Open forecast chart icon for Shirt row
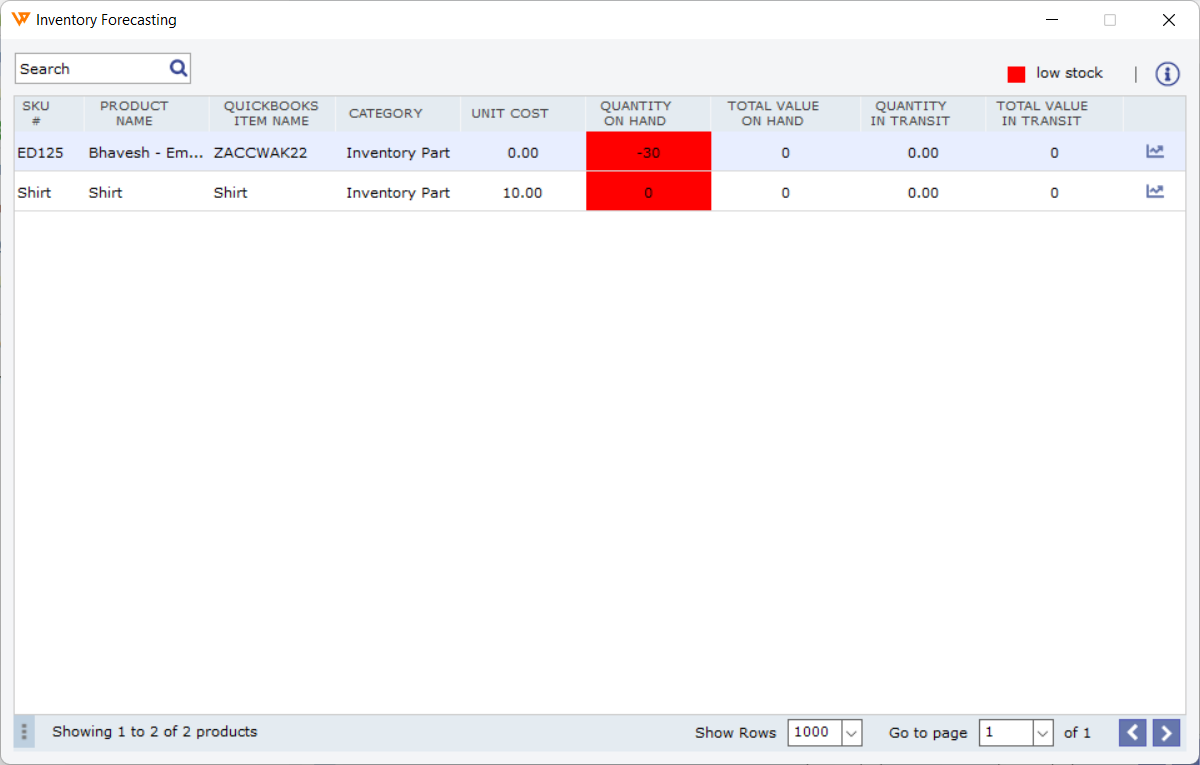1200x765 pixels. [1155, 192]
